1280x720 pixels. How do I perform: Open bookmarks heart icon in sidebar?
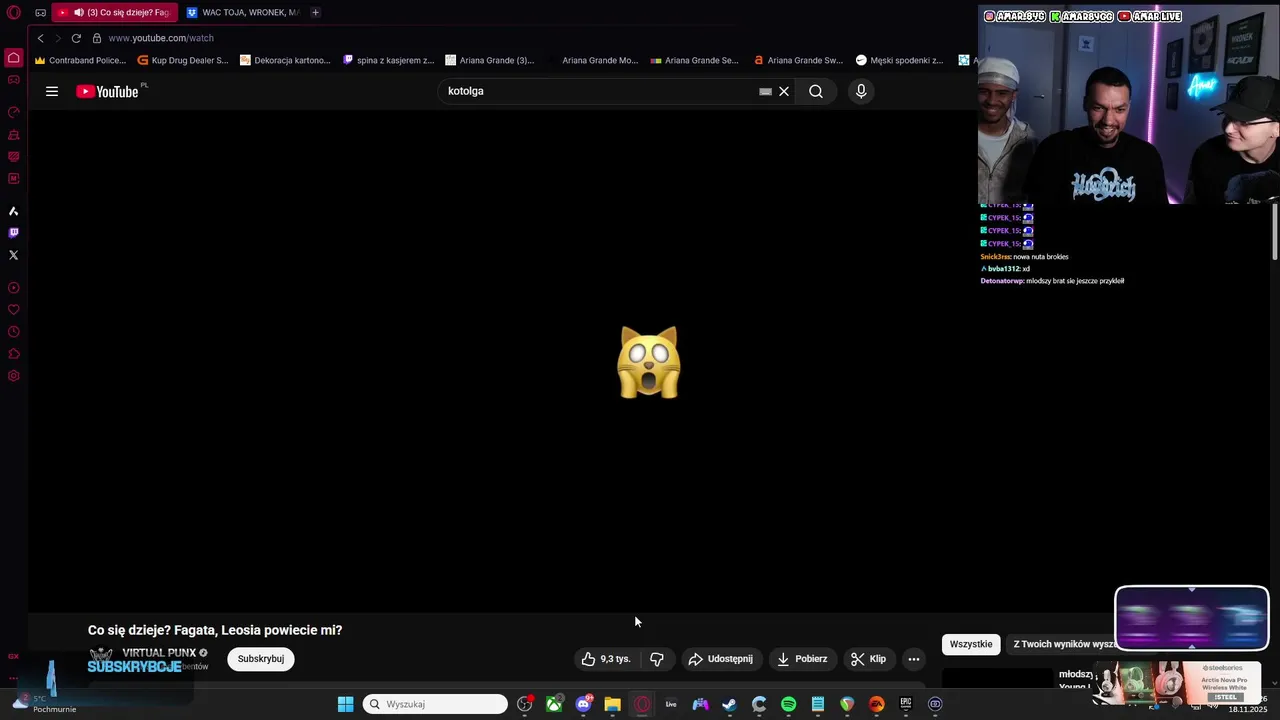(x=14, y=310)
